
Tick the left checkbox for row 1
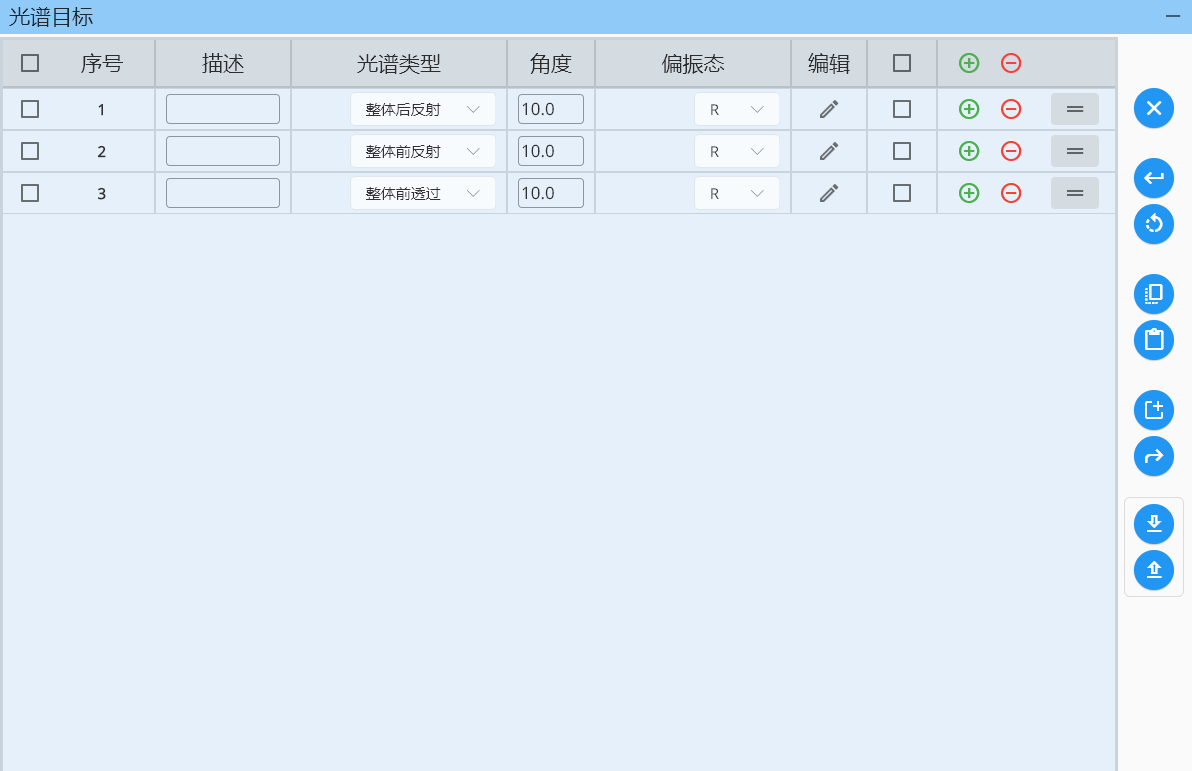(x=30, y=109)
